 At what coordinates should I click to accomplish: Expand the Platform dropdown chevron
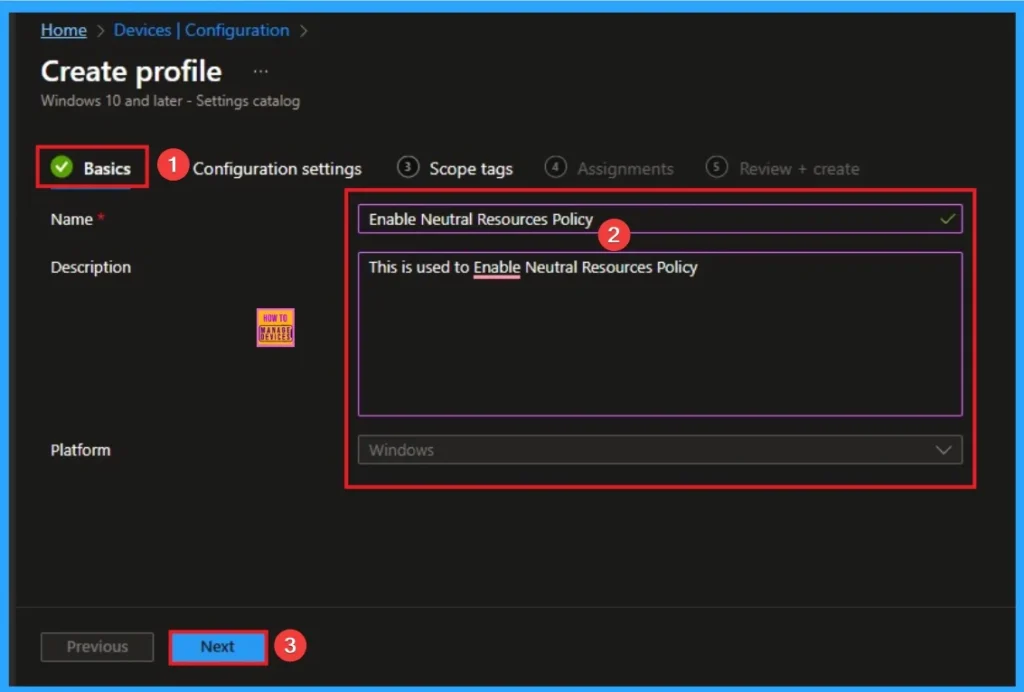click(x=943, y=450)
